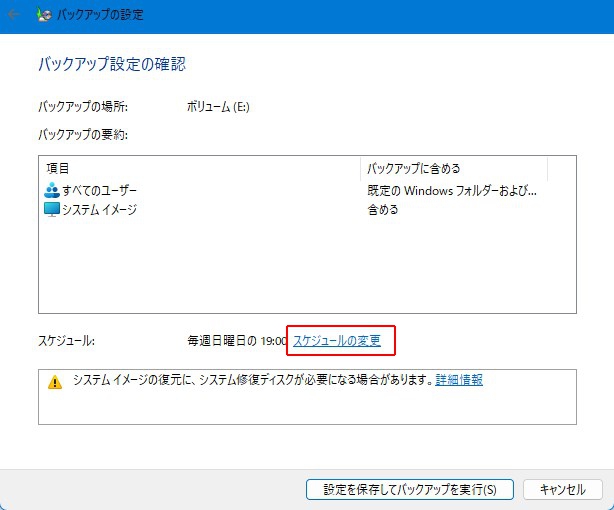The width and height of the screenshot is (614, 510).
Task: Click the System Image monitor icon
Action: click(52, 210)
